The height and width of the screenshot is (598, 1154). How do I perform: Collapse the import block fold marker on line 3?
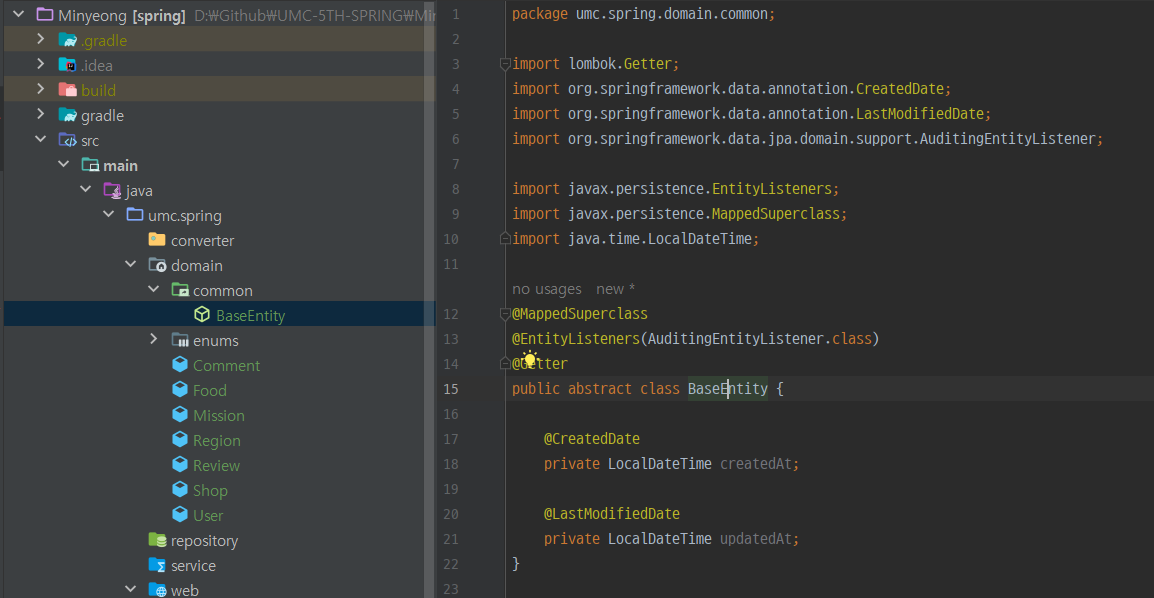pyautogui.click(x=505, y=64)
